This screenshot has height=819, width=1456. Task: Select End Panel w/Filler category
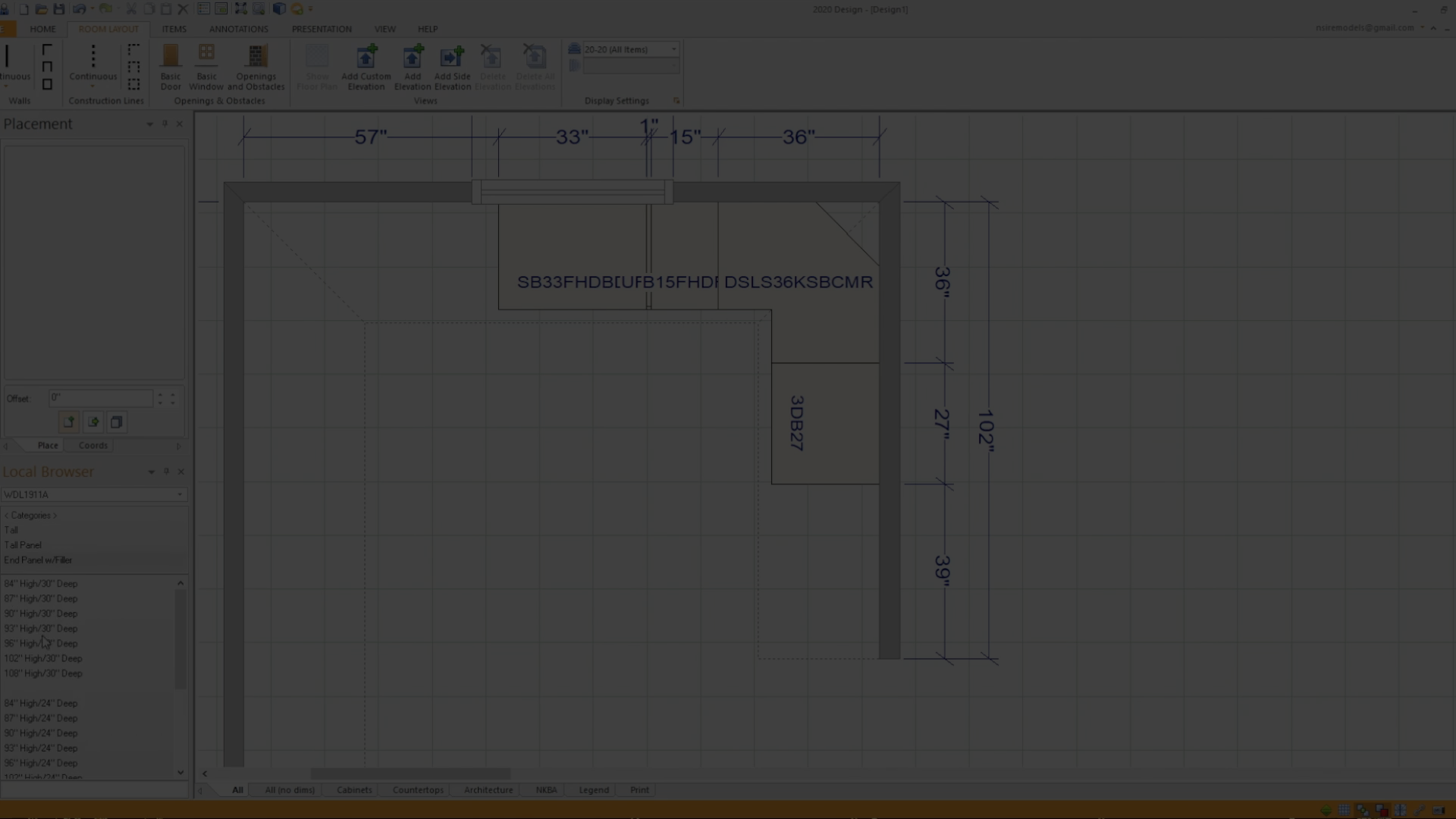point(38,560)
